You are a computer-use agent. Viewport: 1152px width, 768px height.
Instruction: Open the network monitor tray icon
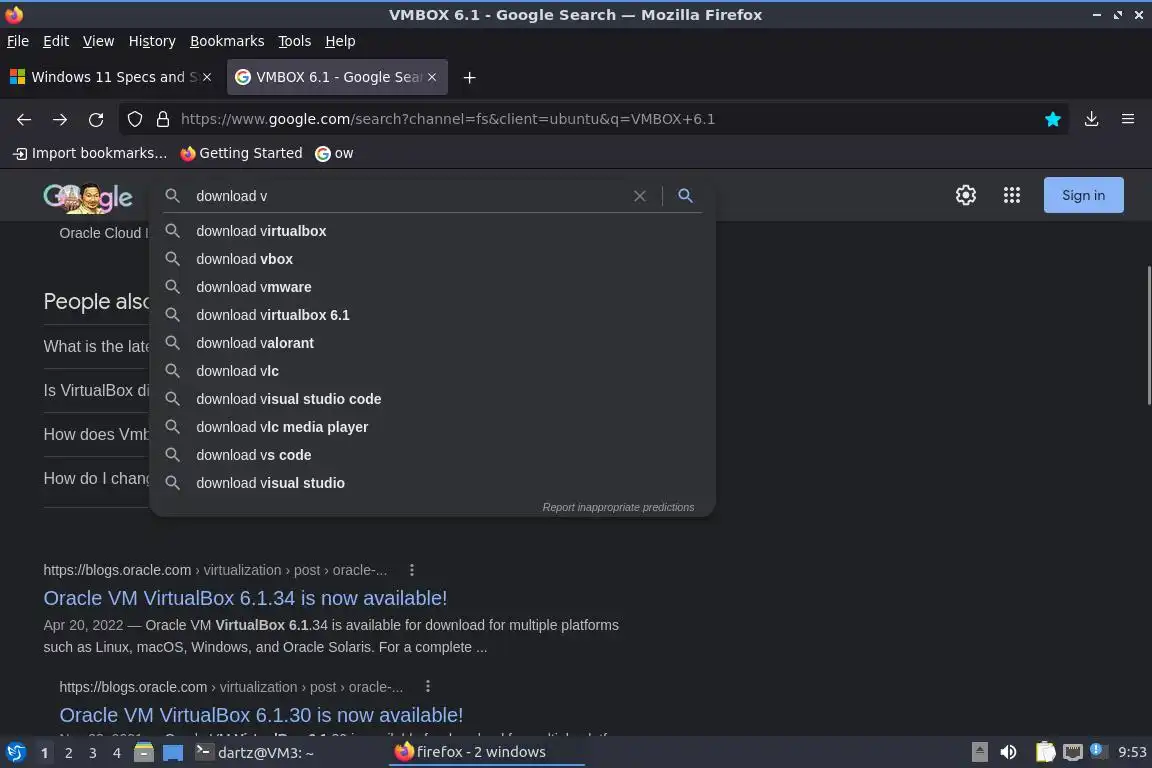[x=1073, y=753]
